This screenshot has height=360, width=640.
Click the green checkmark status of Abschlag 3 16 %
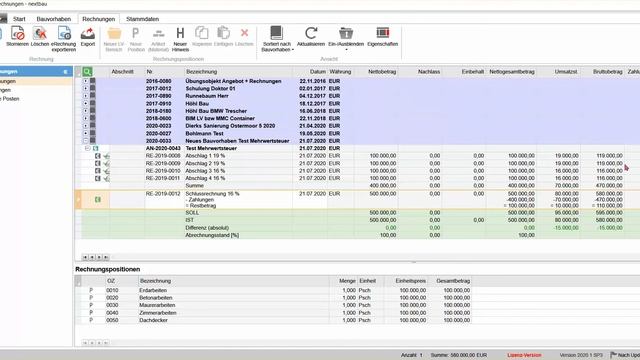(107, 171)
